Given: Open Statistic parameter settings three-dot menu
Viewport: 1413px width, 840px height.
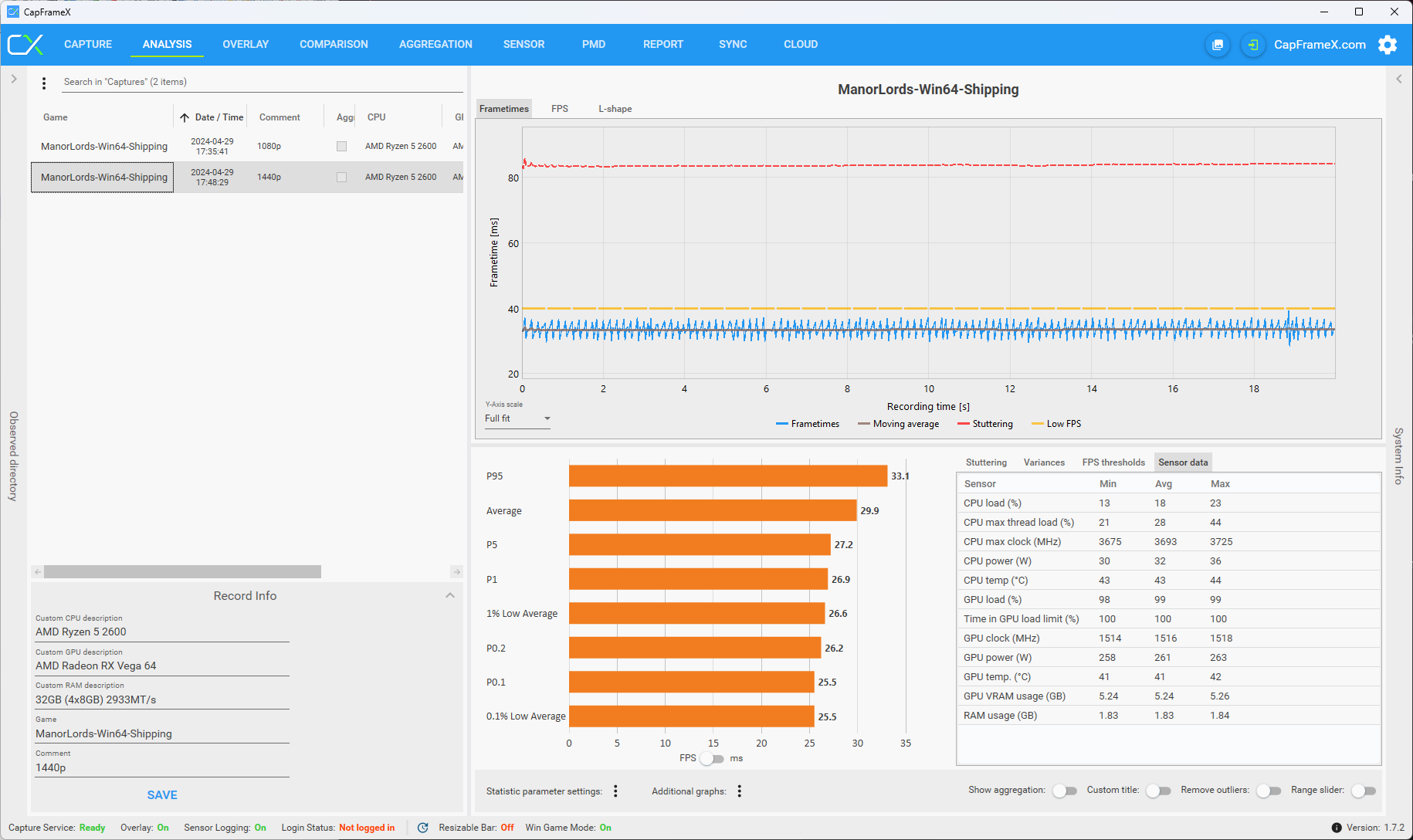Looking at the screenshot, I should pos(615,791).
